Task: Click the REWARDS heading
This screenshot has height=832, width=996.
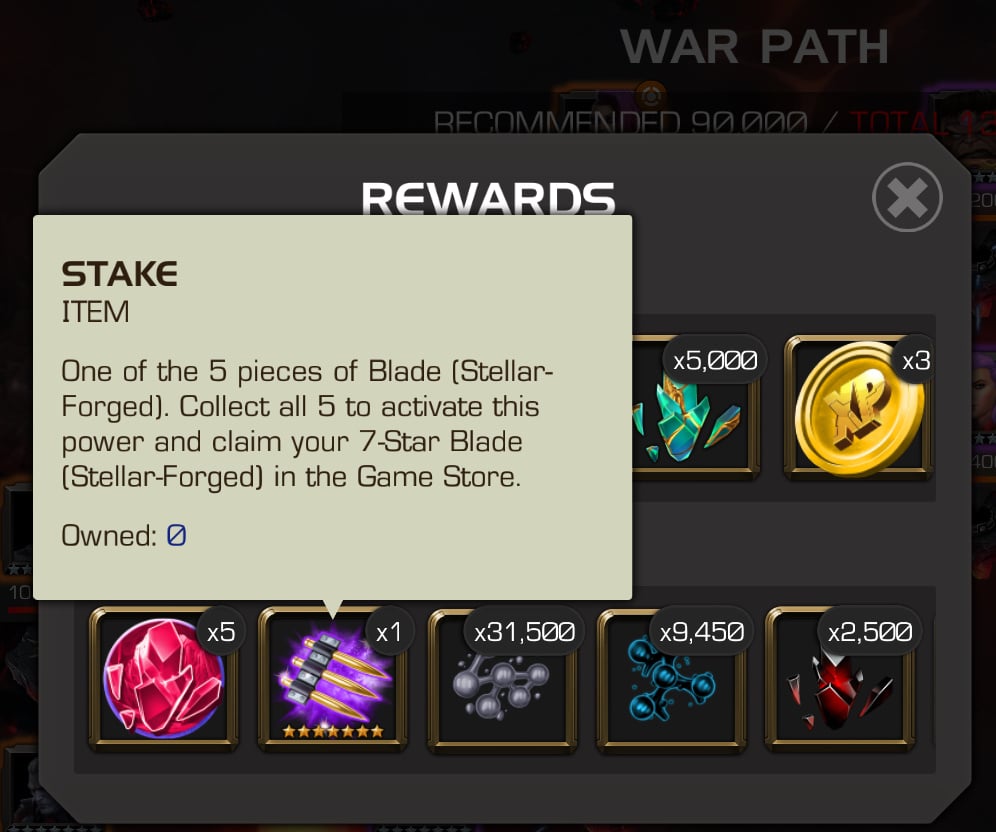Action: click(488, 198)
